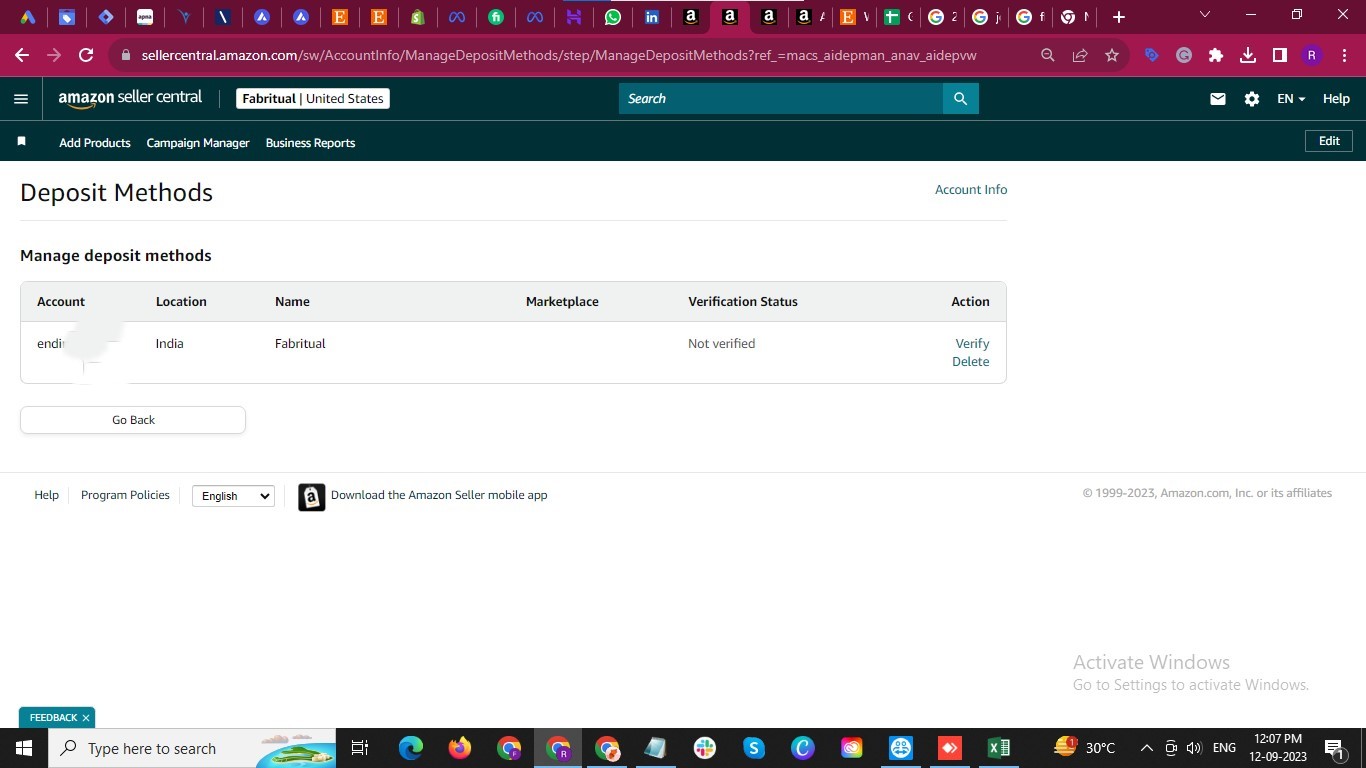1366x768 pixels.
Task: Click the Marketplace column header
Action: 562,301
